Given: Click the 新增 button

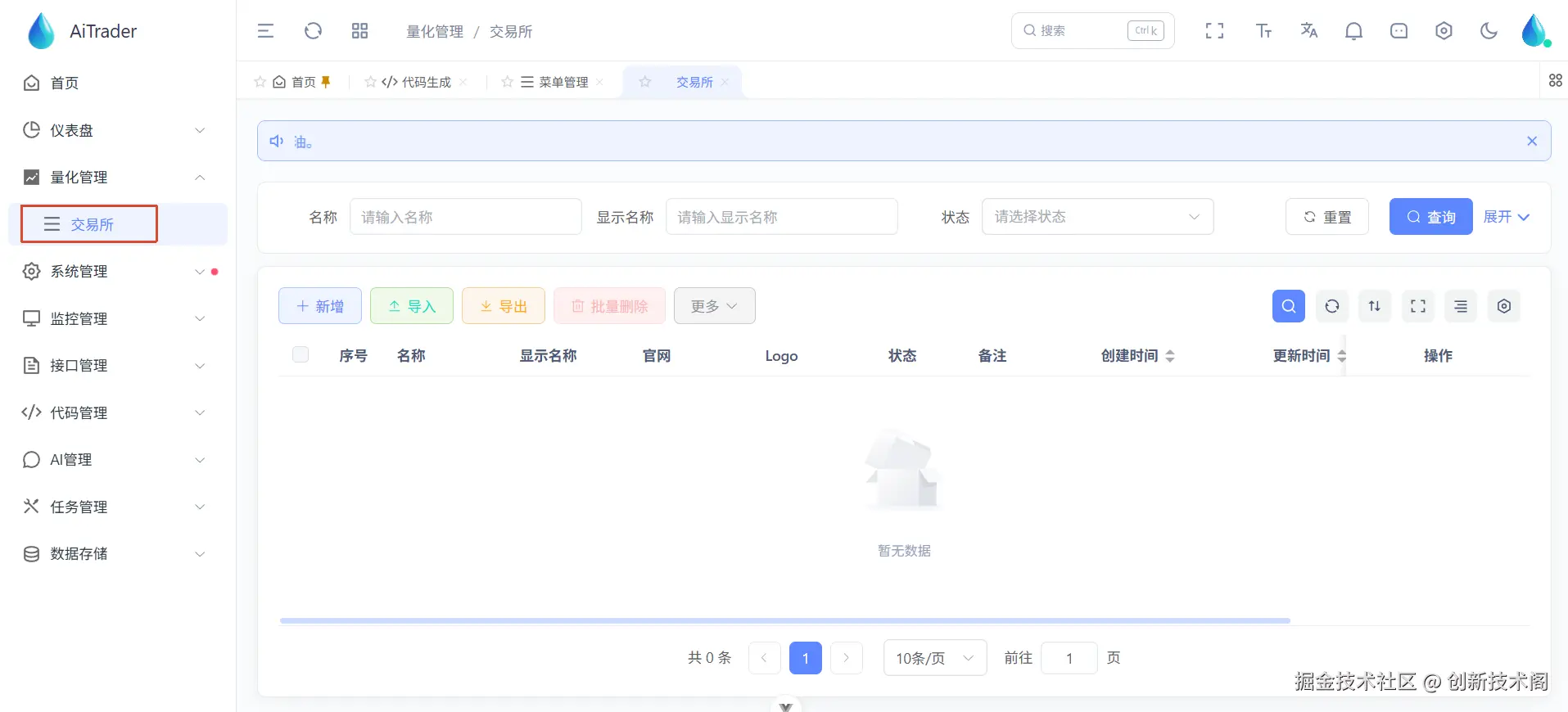Looking at the screenshot, I should coord(320,306).
